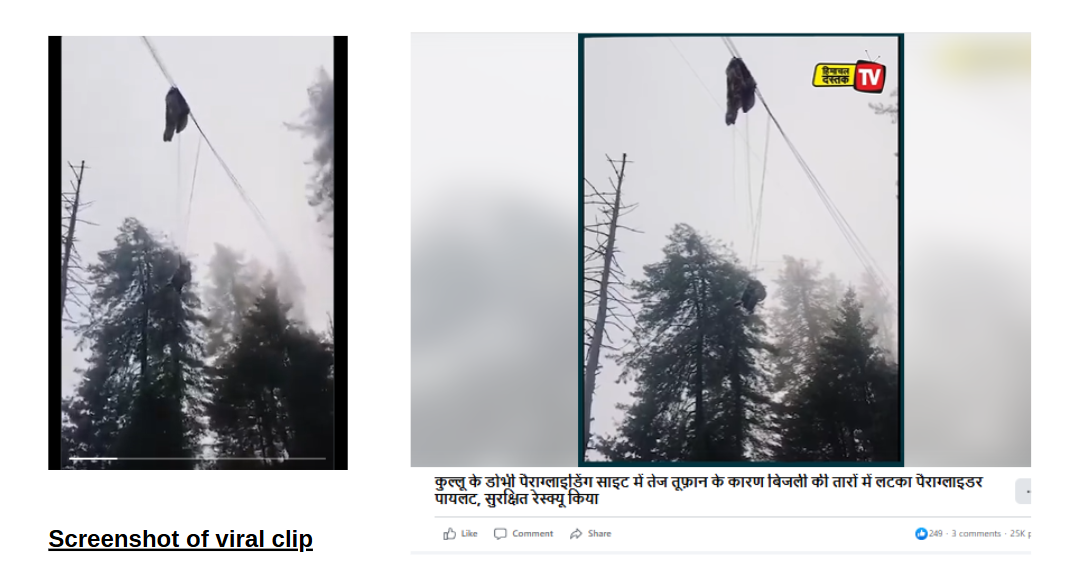
Task: Click the Like thumbs-up icon
Action: pos(449,534)
